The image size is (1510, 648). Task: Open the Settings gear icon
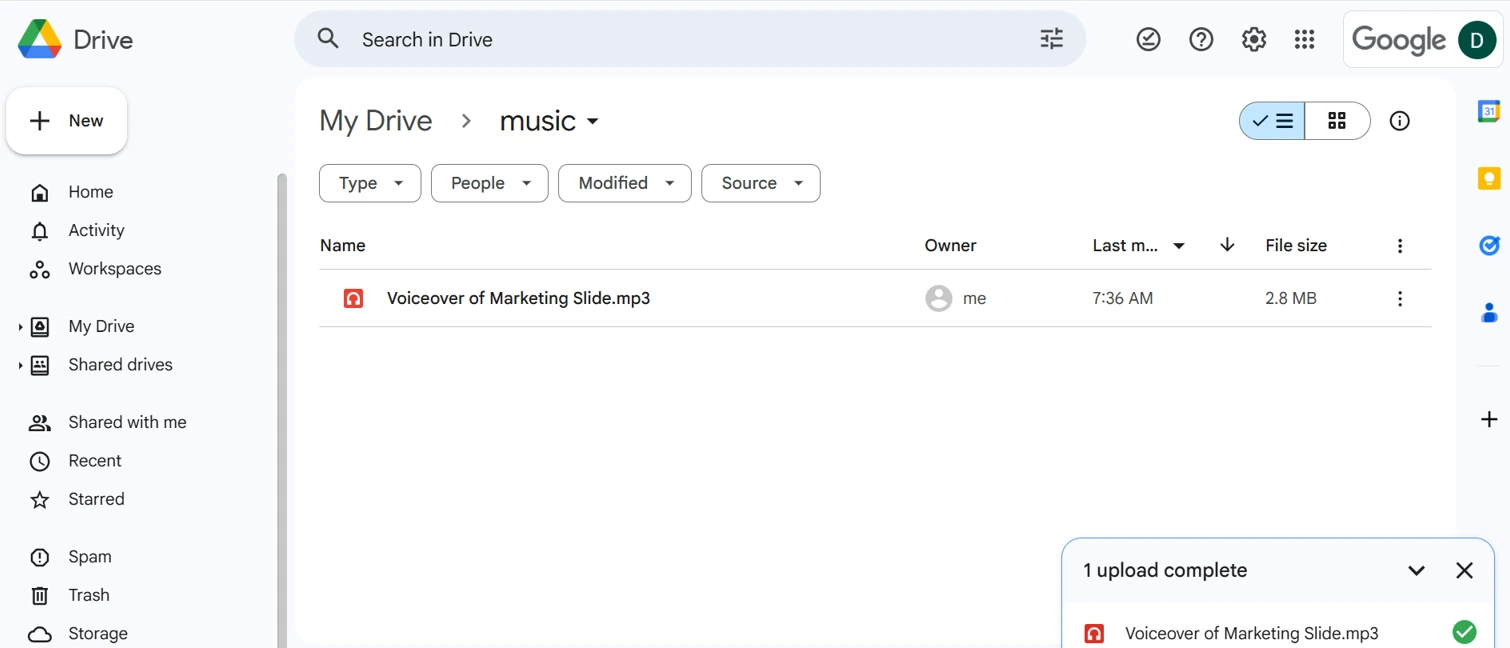1253,39
